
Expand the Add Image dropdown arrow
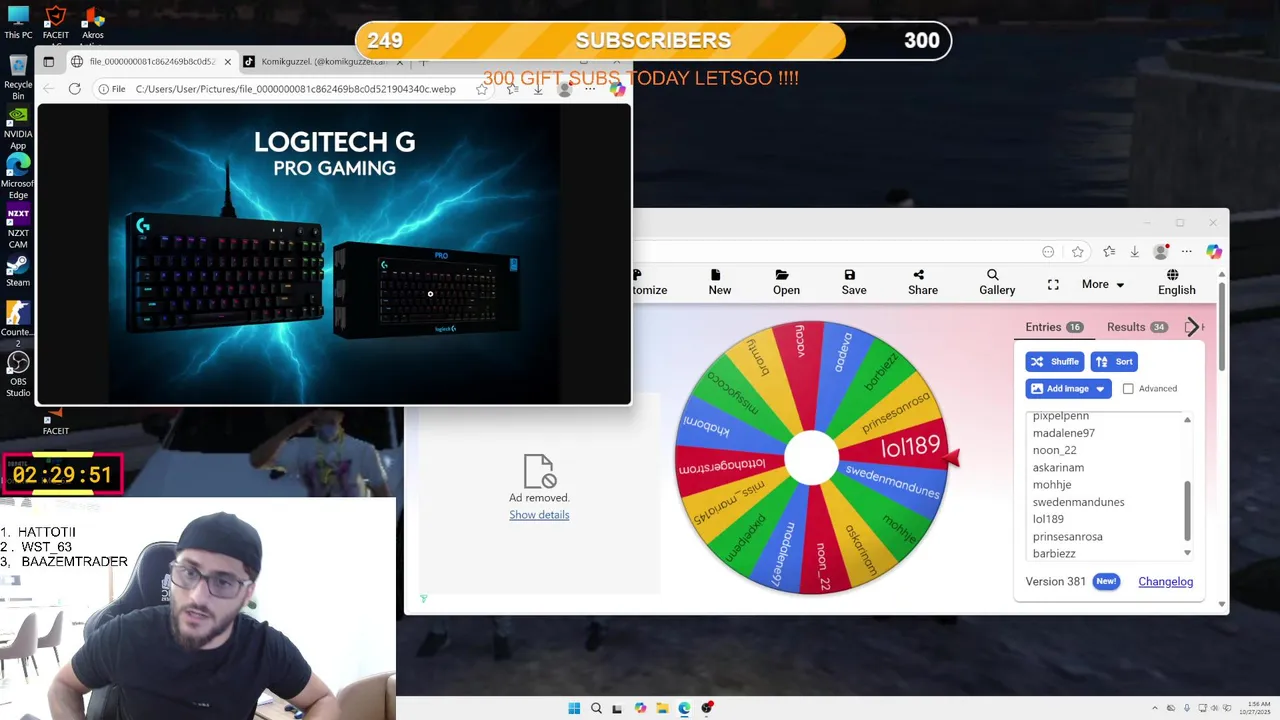1100,389
